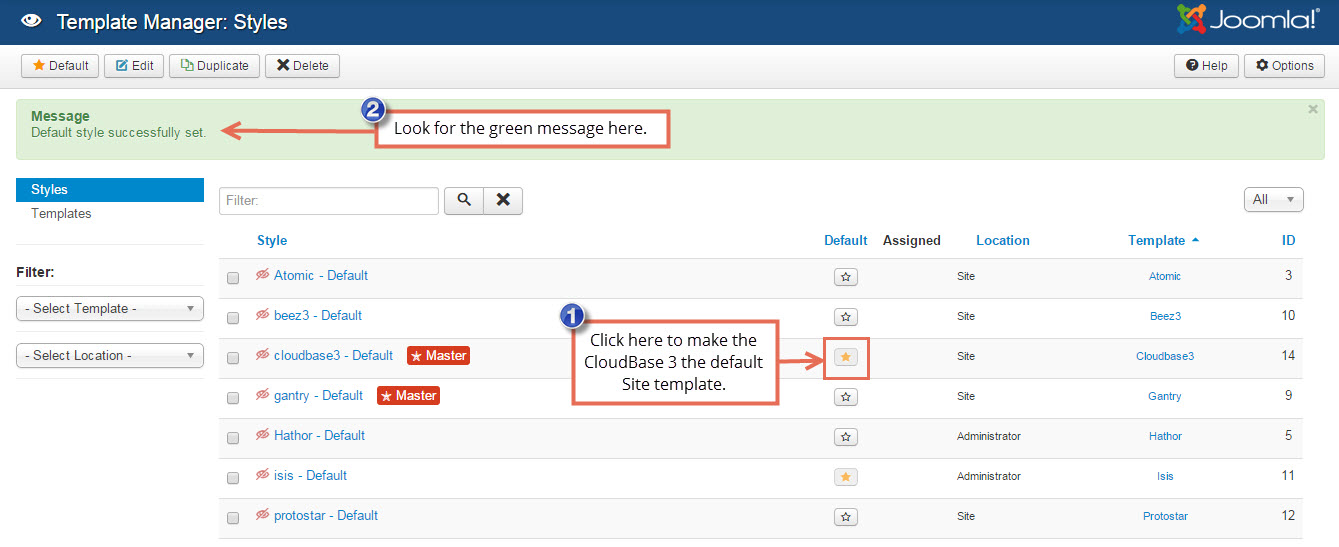1339x547 pixels.
Task: Click the preview eye icon beside isis - Default
Action: 263,475
